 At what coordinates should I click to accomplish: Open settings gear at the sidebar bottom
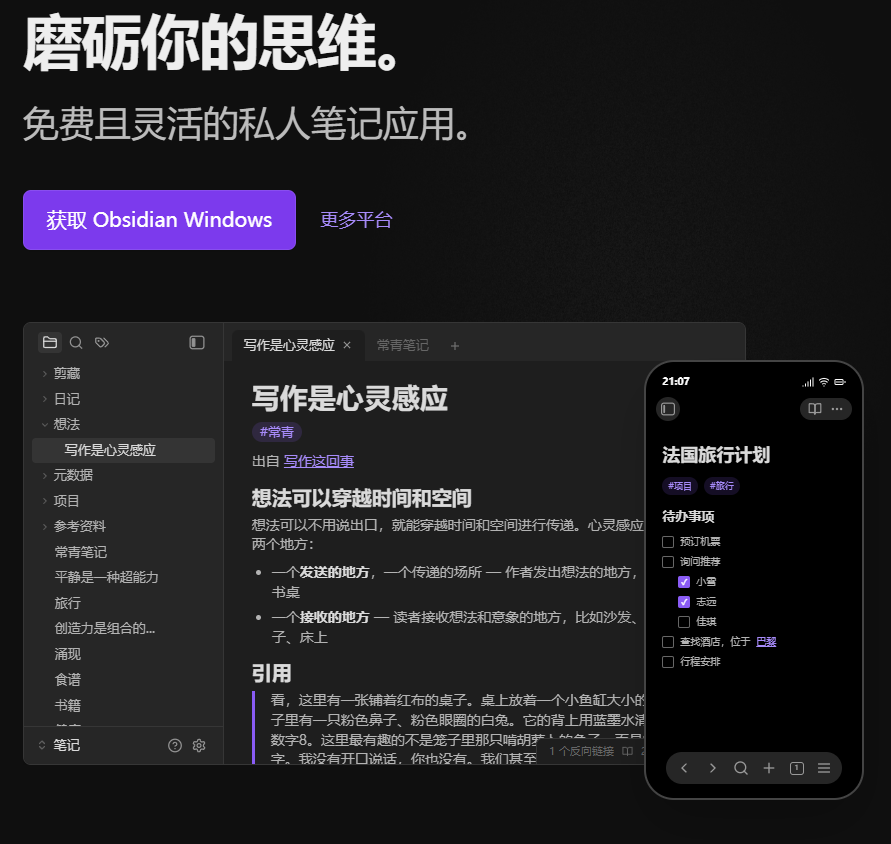199,745
